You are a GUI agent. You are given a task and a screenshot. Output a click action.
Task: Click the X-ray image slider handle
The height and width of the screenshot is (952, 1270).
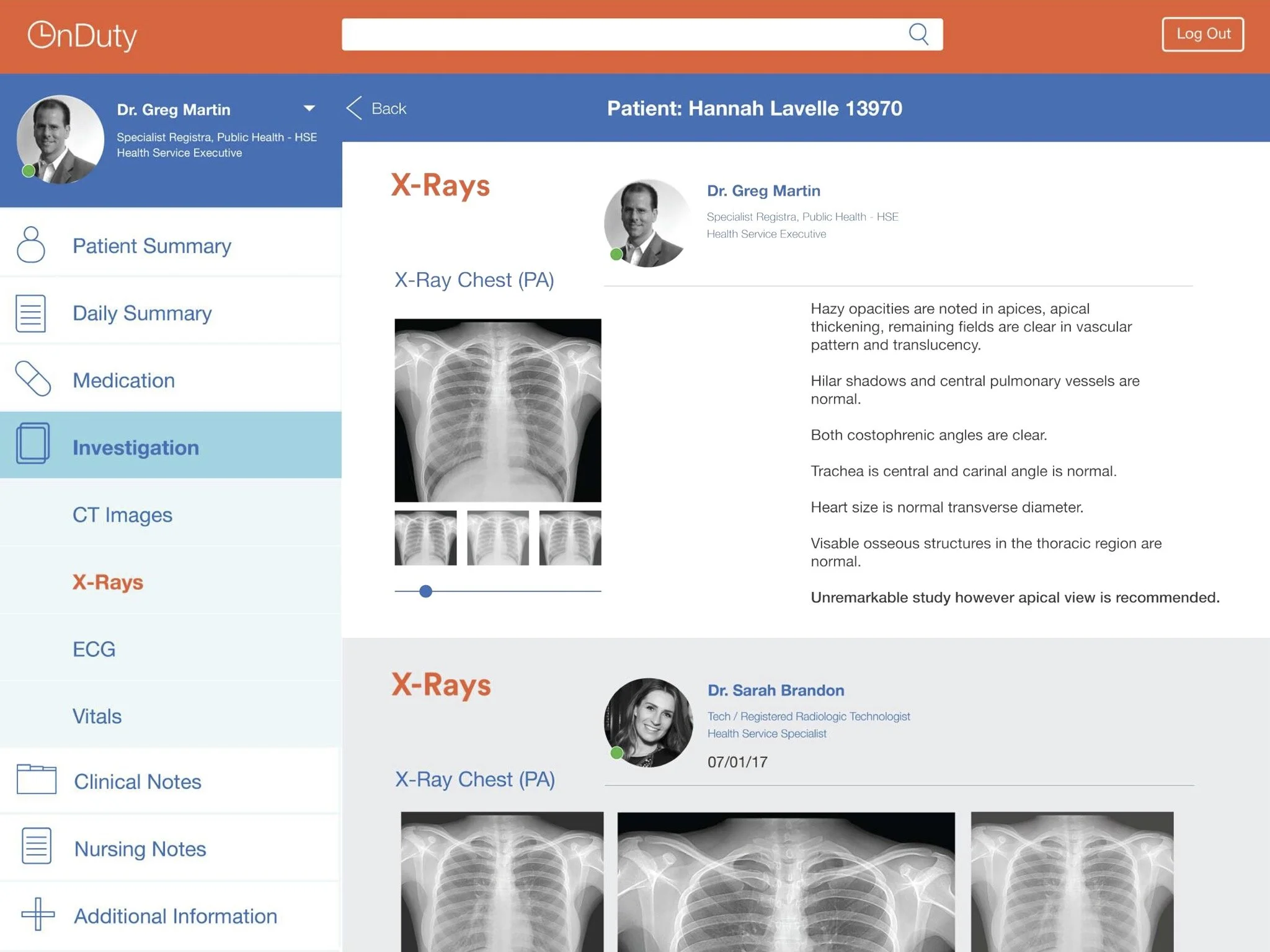[425, 591]
